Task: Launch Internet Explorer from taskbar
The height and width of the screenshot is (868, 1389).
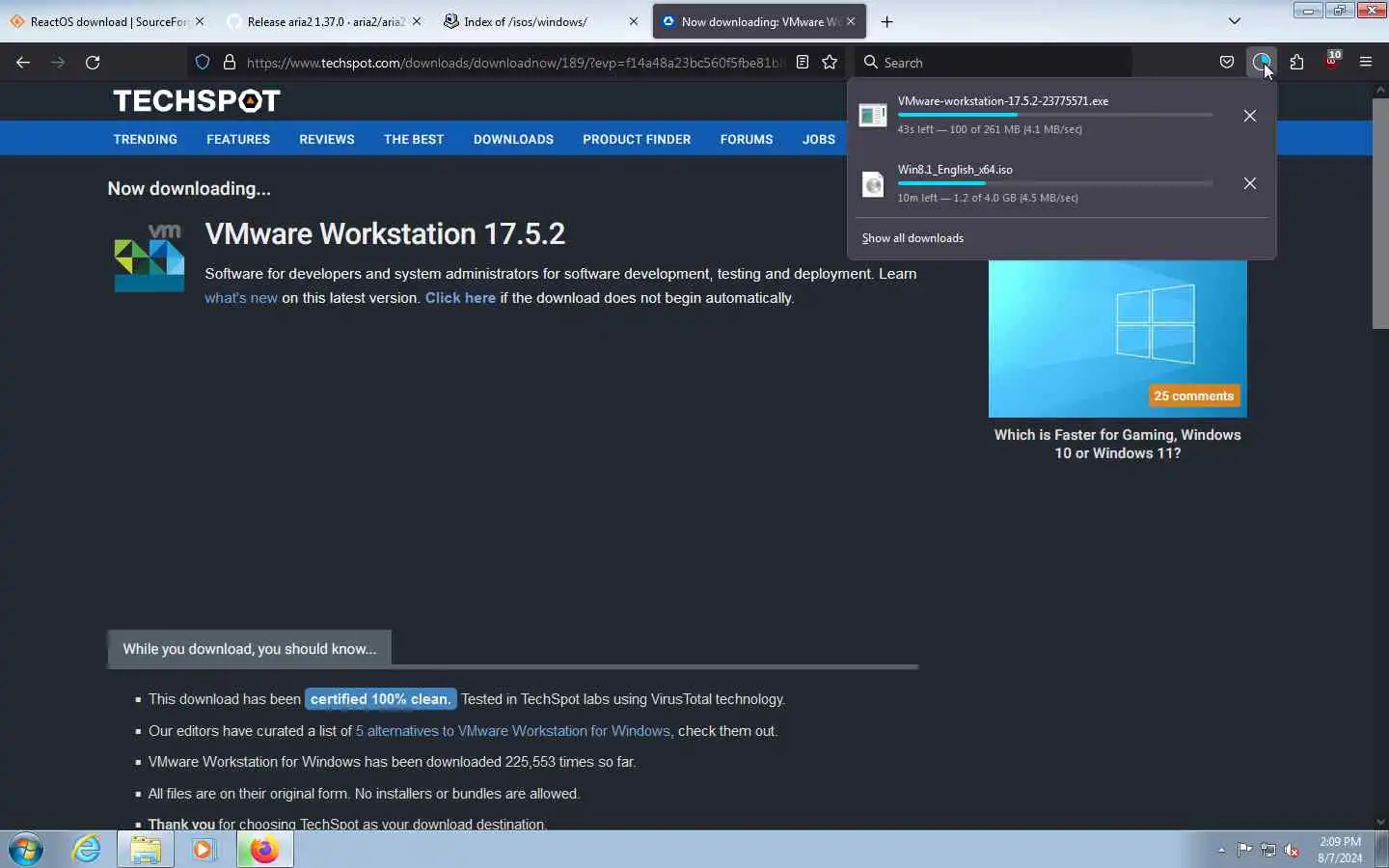Action: point(87,850)
